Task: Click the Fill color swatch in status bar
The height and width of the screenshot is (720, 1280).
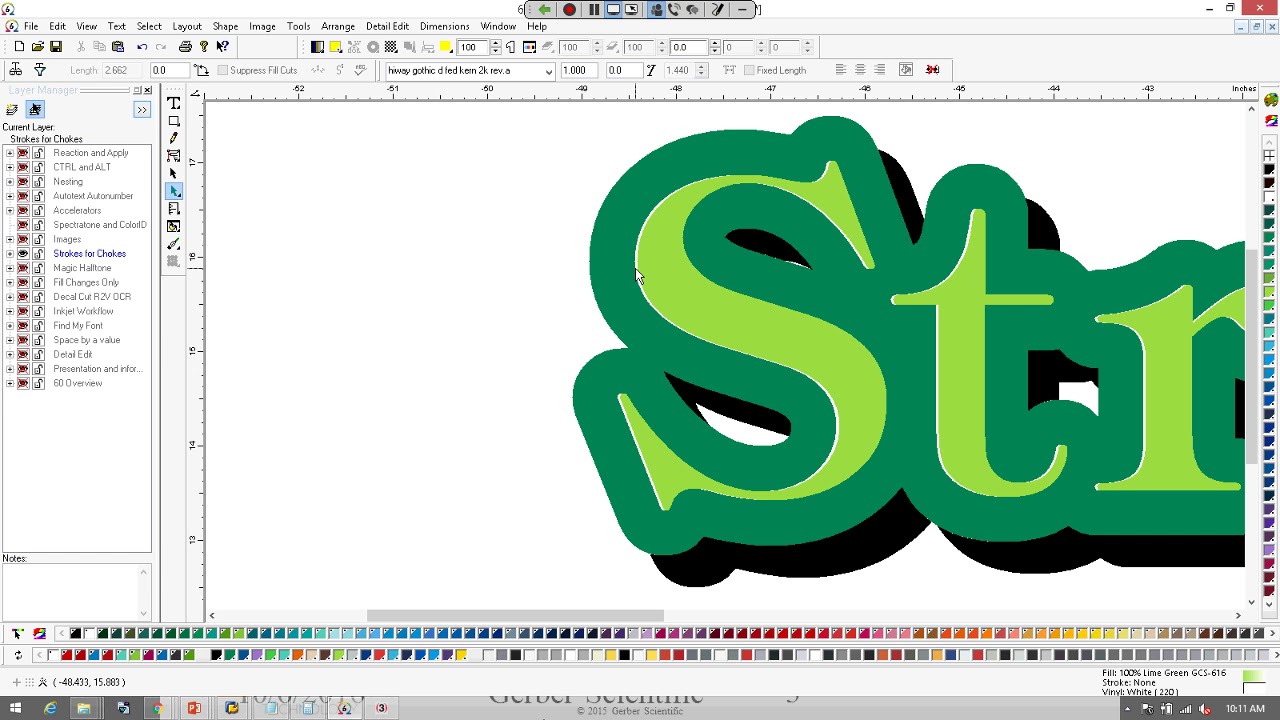Action: point(1254,677)
